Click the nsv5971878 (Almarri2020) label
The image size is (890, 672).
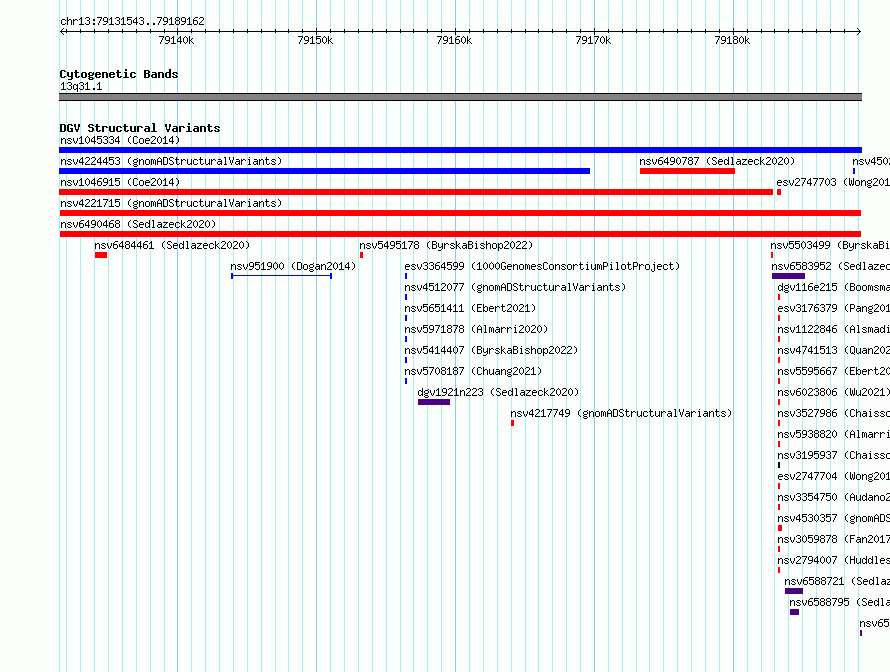[x=476, y=329]
